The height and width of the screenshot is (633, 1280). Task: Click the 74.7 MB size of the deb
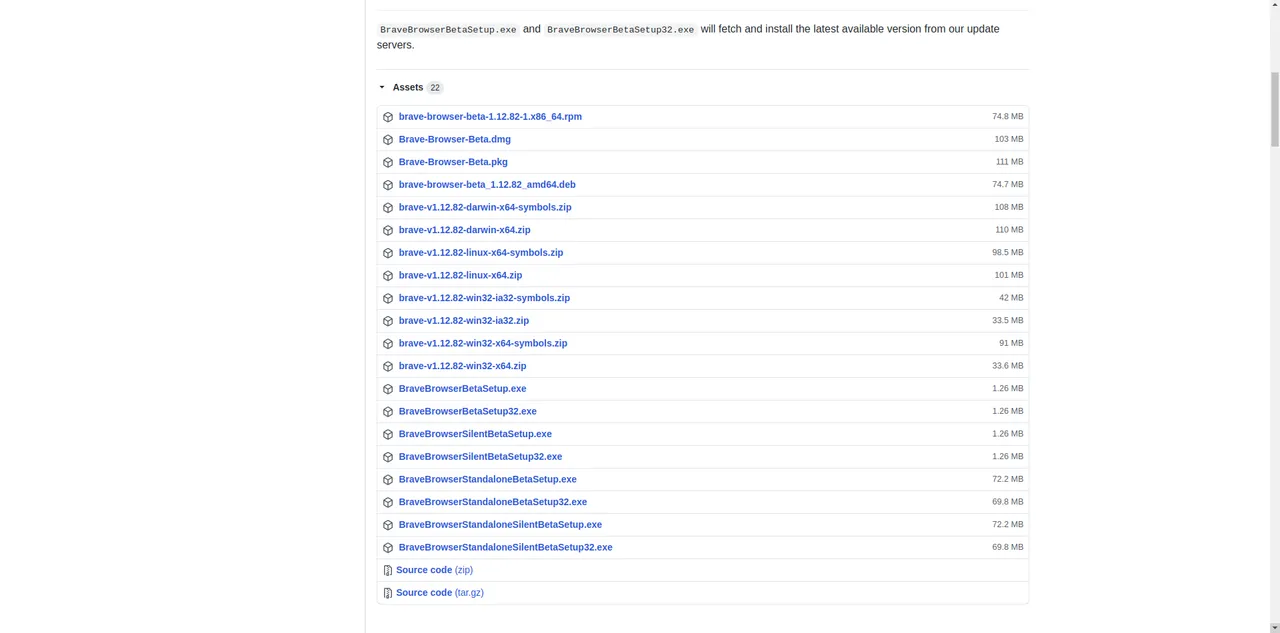tap(1008, 185)
